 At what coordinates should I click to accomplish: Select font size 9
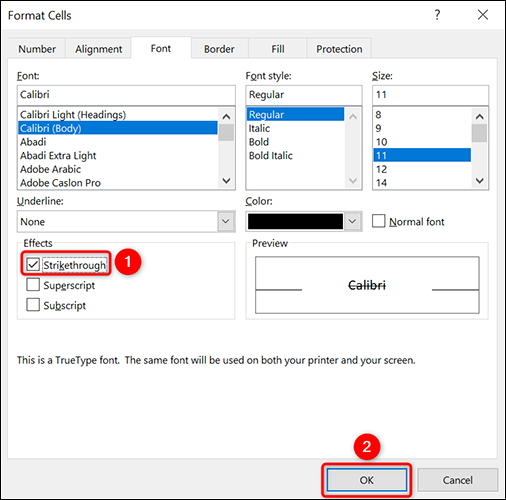tap(422, 128)
